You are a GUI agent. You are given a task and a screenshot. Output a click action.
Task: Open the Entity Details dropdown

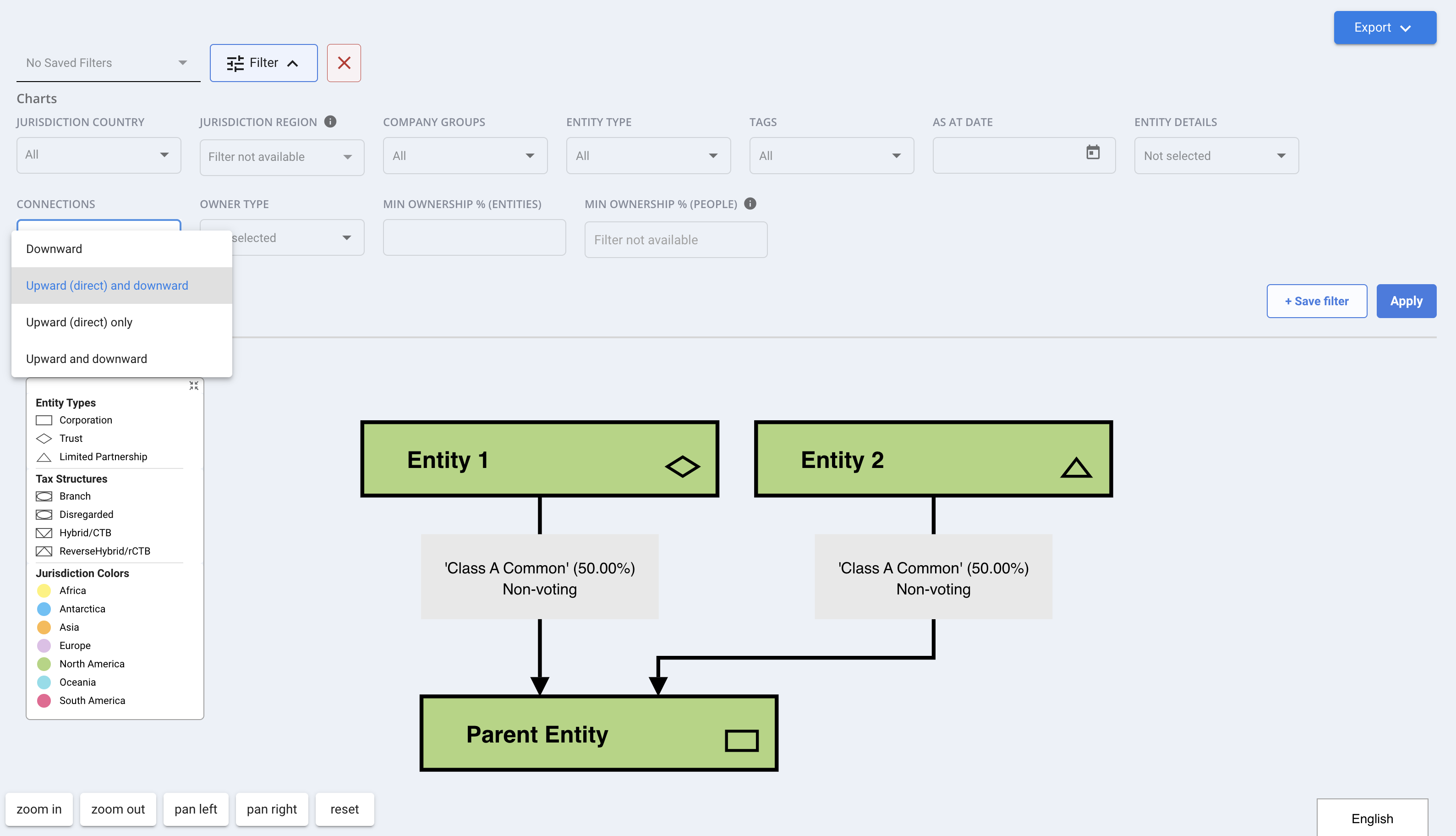[x=1216, y=155]
